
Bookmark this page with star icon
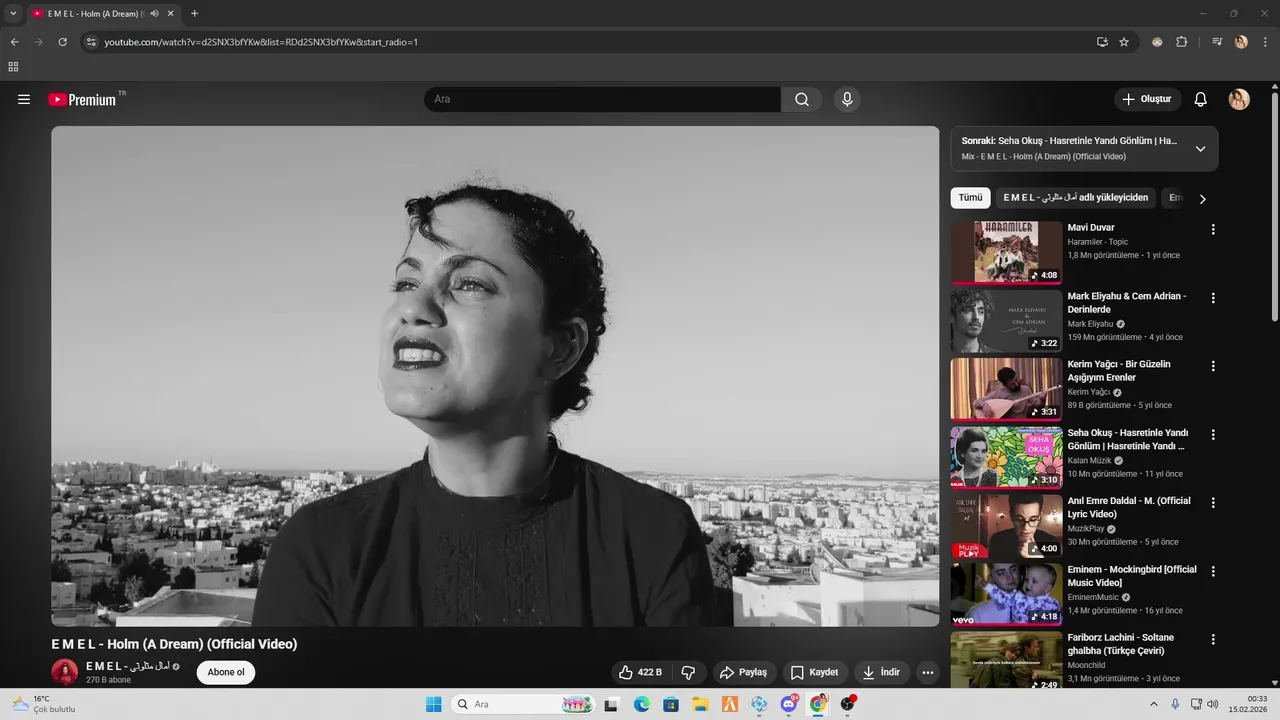coord(1124,42)
